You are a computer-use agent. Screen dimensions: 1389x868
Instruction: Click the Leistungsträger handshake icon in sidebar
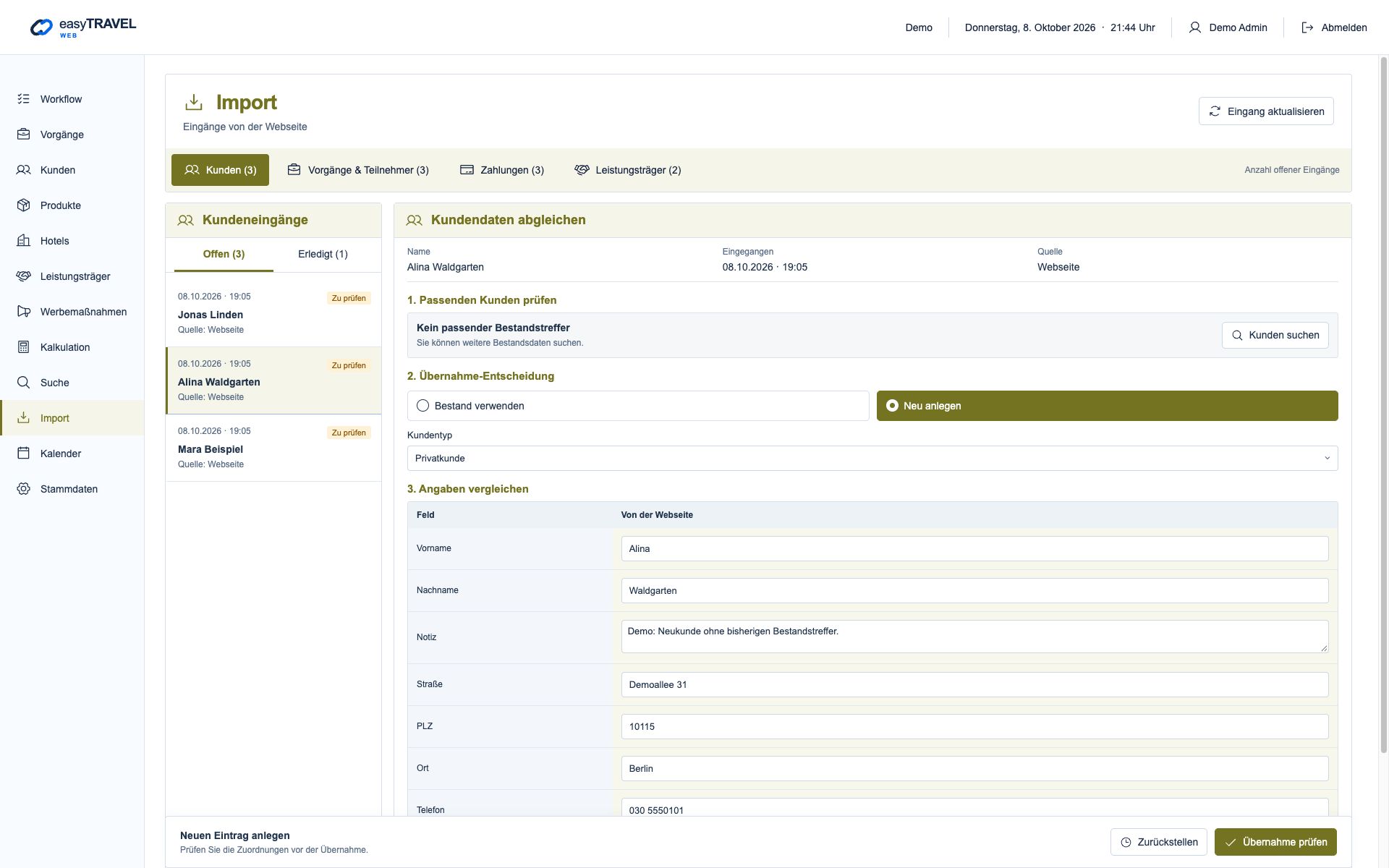24,276
